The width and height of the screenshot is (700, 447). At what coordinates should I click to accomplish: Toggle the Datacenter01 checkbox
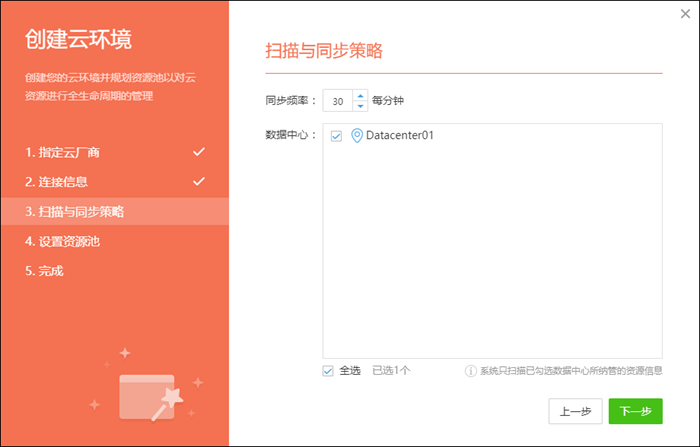tap(336, 136)
